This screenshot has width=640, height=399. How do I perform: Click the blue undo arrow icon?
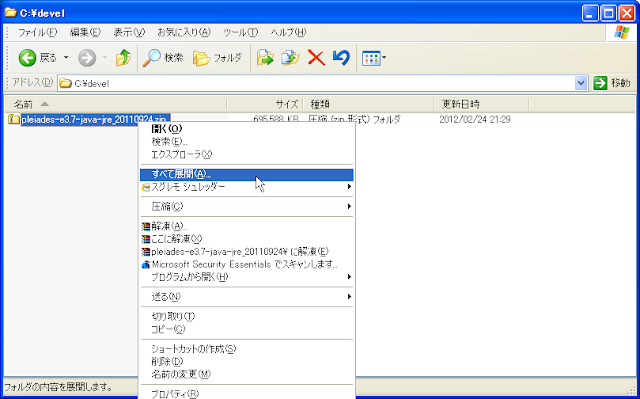[x=341, y=58]
